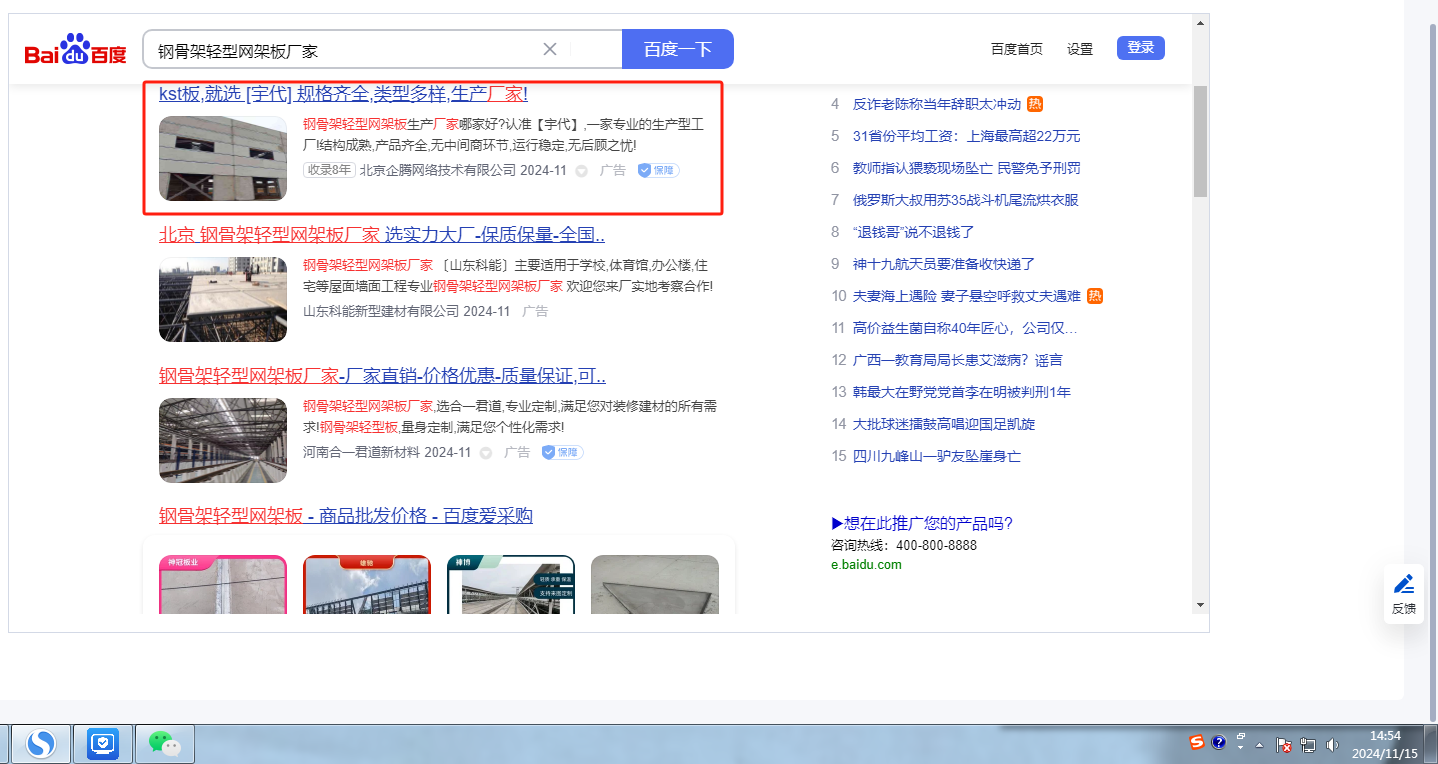Show hidden tray icons with the up arrow
Viewport: 1438px width, 764px height.
coord(1260,745)
